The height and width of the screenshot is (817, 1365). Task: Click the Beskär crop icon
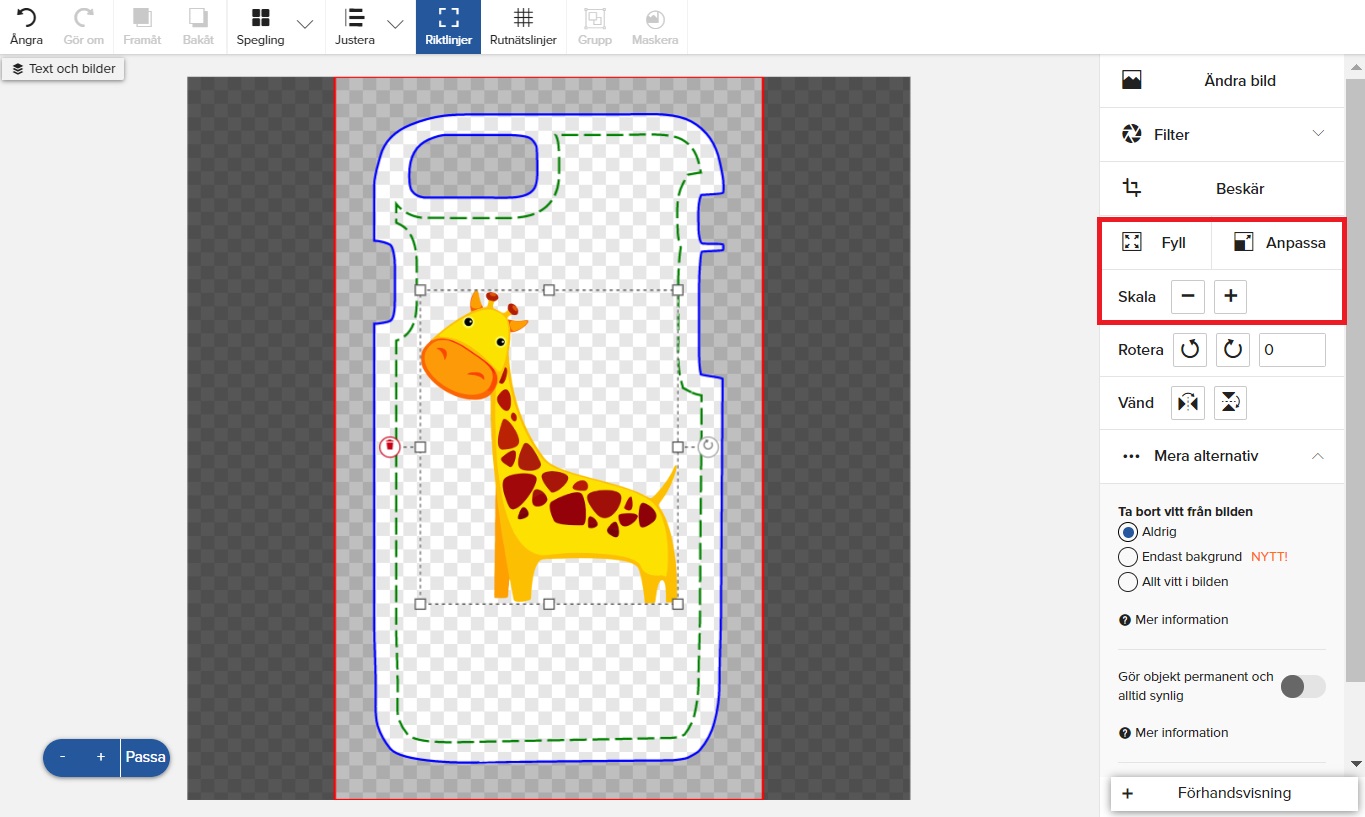click(1132, 188)
